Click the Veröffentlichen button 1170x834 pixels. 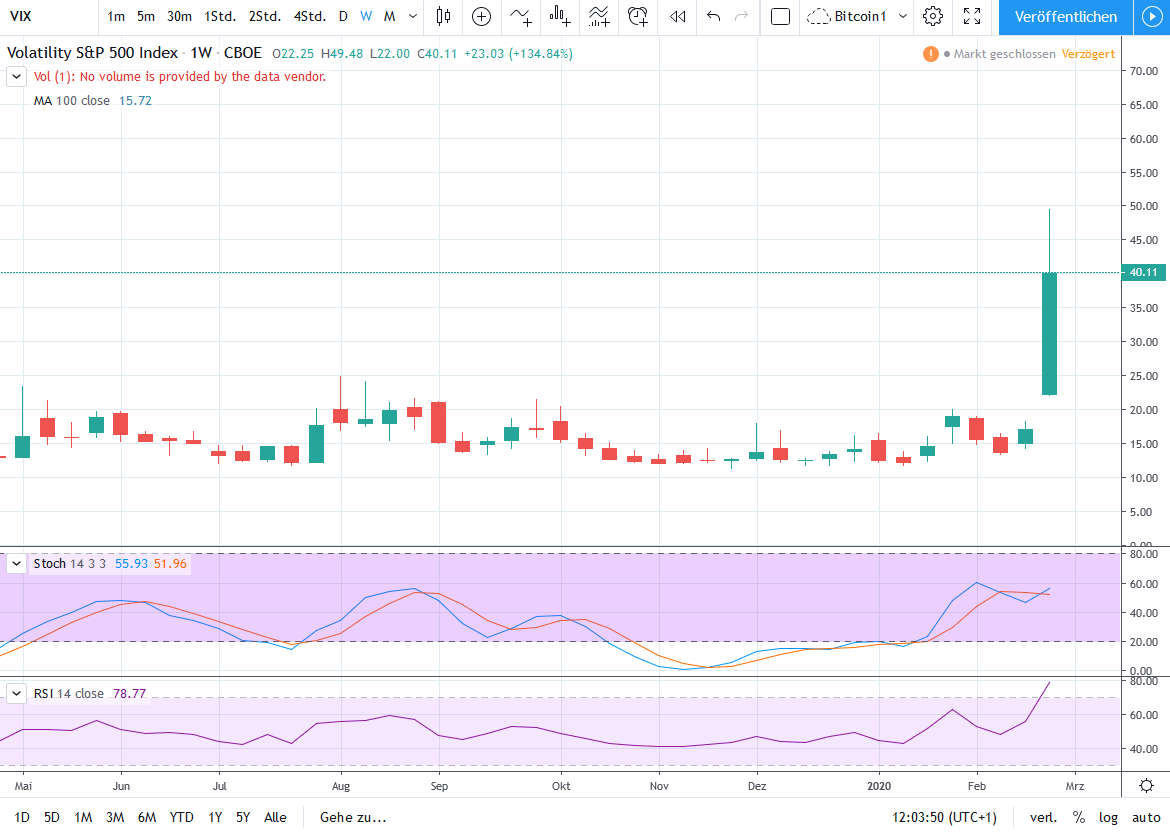coord(1066,17)
